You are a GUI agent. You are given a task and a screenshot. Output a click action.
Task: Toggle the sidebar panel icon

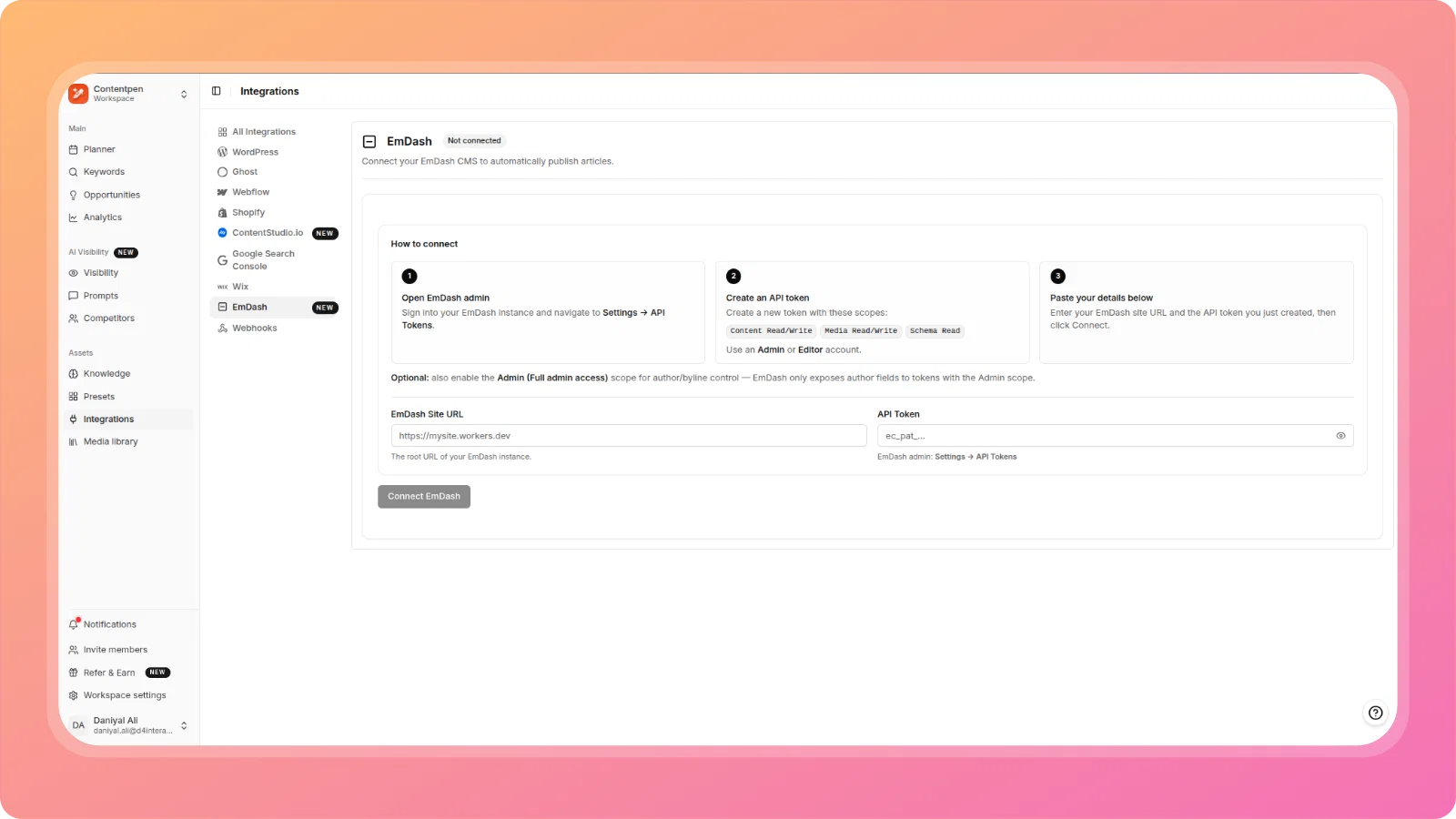point(217,91)
